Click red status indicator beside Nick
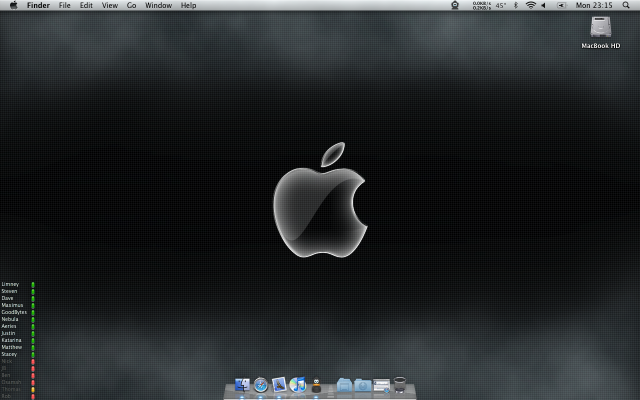The image size is (640, 400). tap(33, 362)
